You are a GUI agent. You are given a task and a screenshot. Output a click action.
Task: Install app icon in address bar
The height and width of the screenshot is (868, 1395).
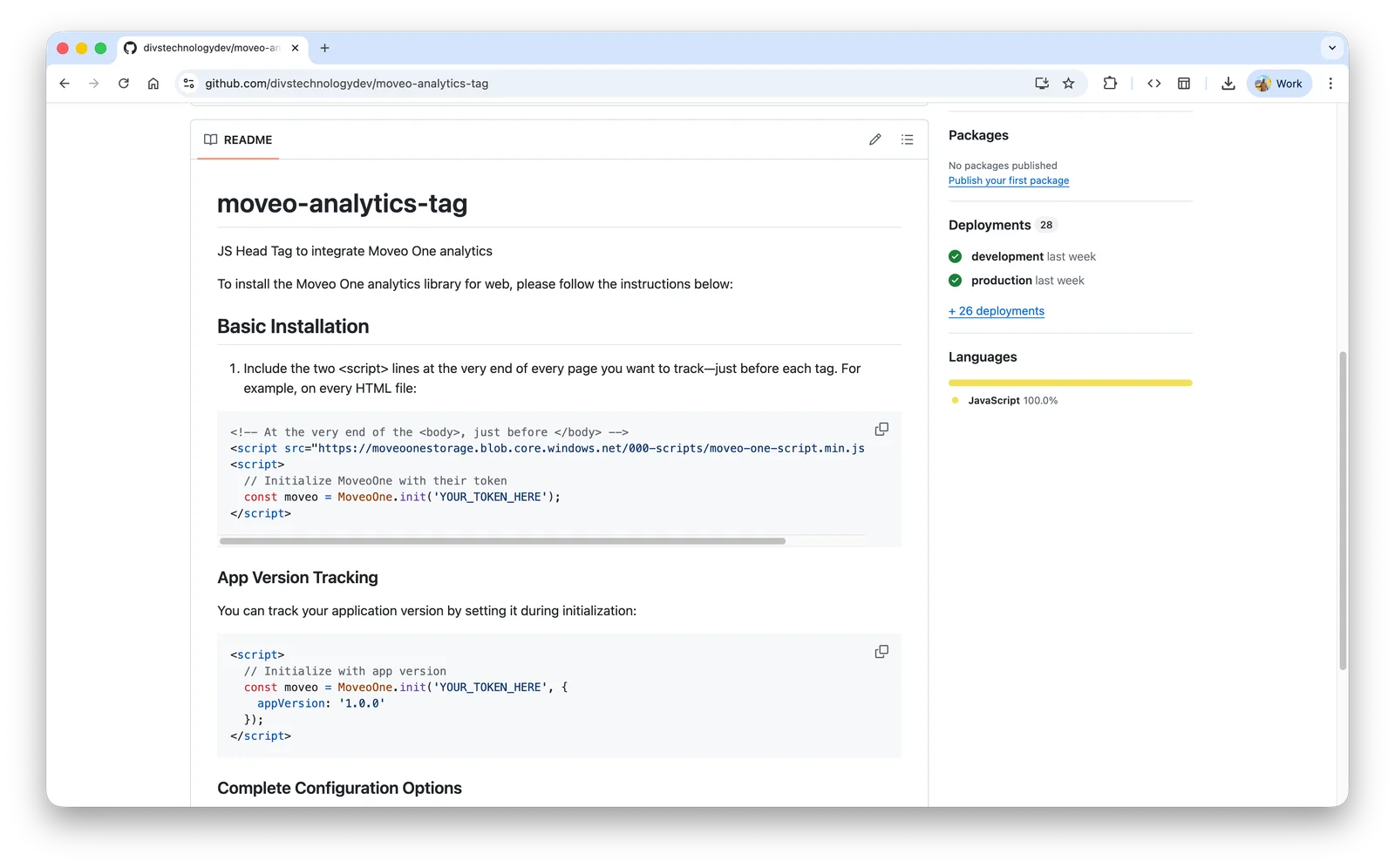(x=1041, y=84)
